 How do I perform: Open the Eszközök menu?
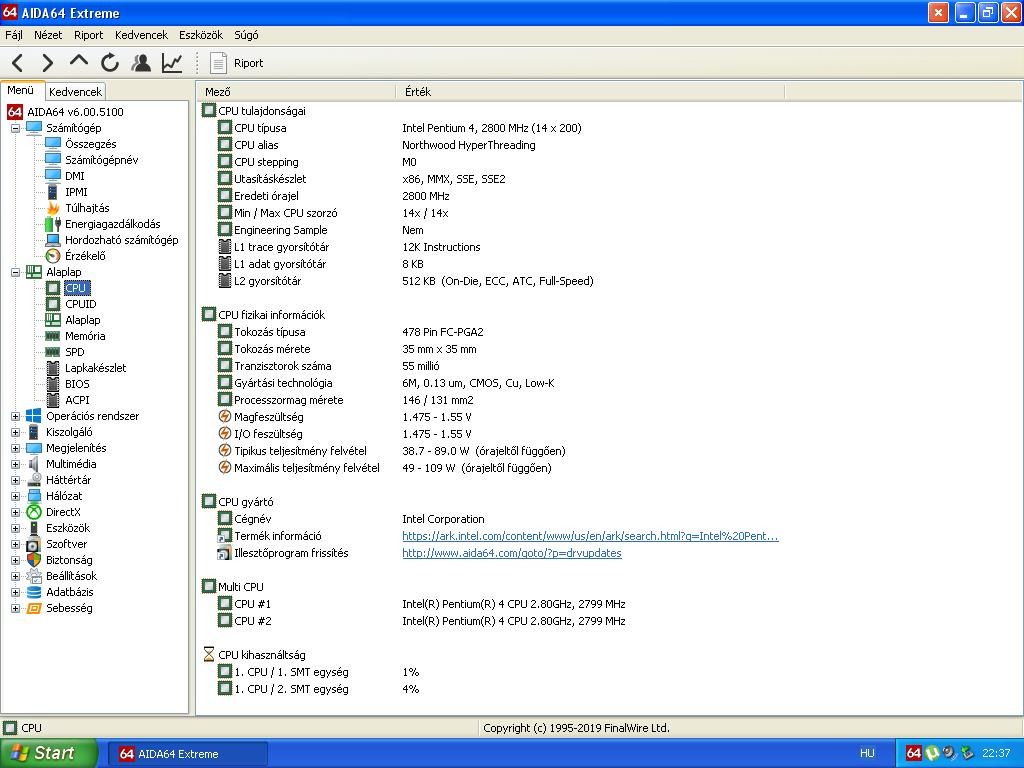coord(200,35)
